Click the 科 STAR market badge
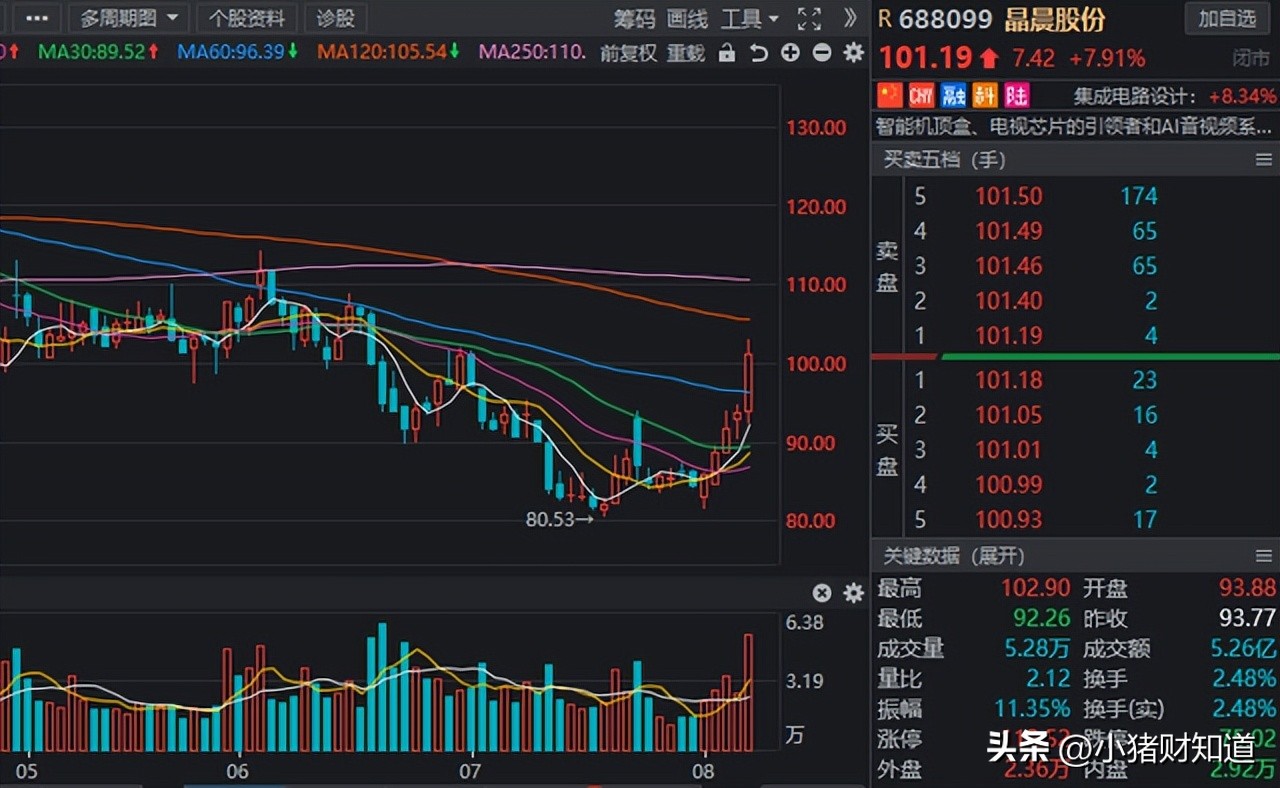The height and width of the screenshot is (788, 1280). (983, 95)
